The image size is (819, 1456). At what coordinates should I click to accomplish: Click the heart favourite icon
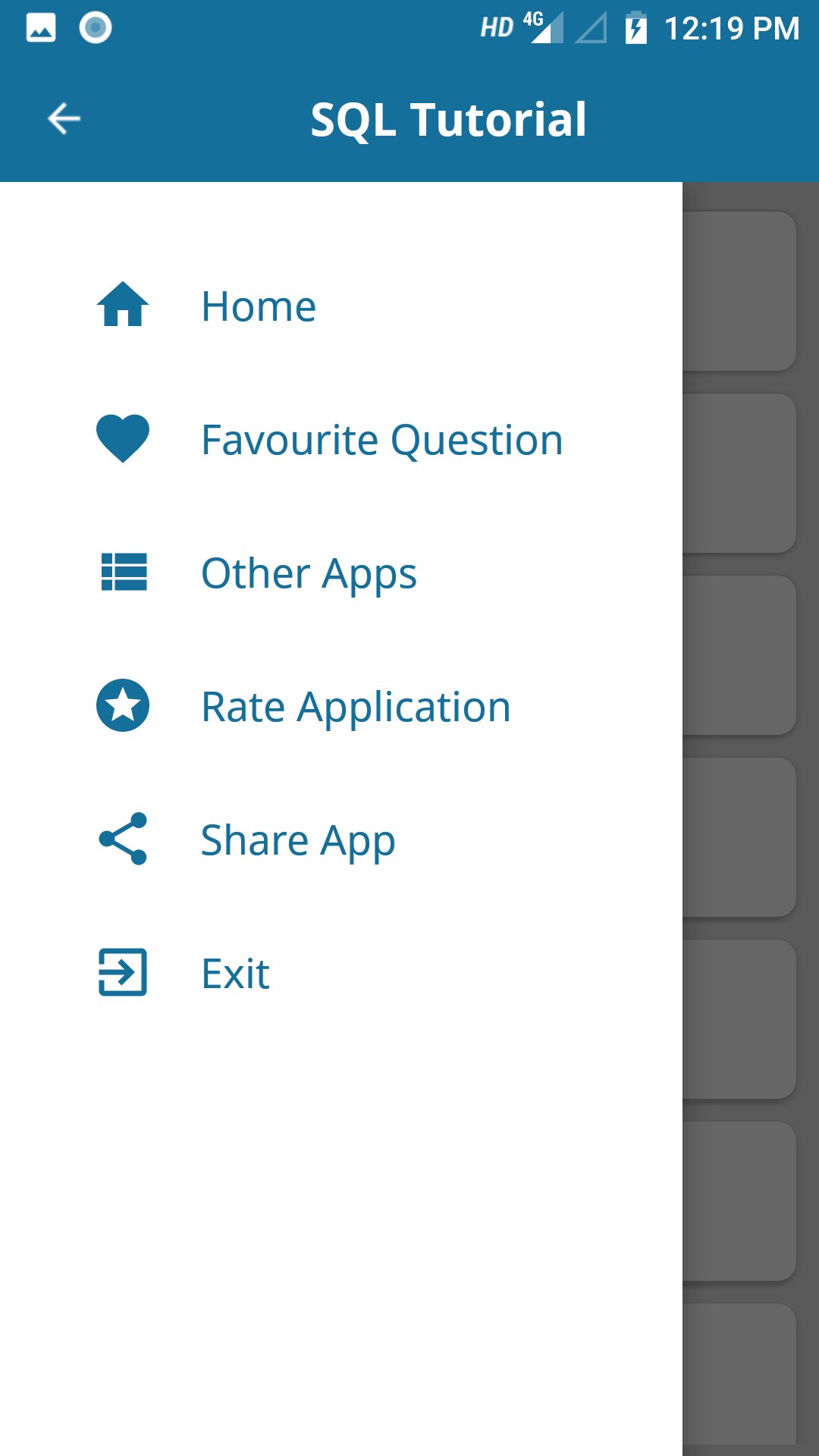(x=123, y=438)
